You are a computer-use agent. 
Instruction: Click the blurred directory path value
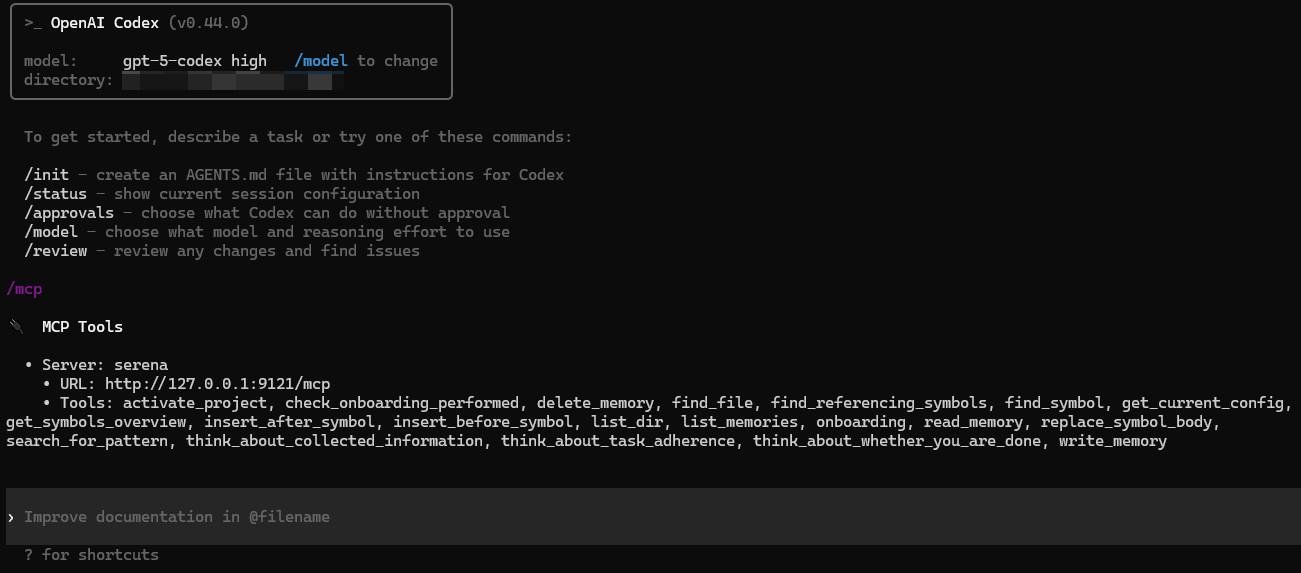(x=232, y=80)
